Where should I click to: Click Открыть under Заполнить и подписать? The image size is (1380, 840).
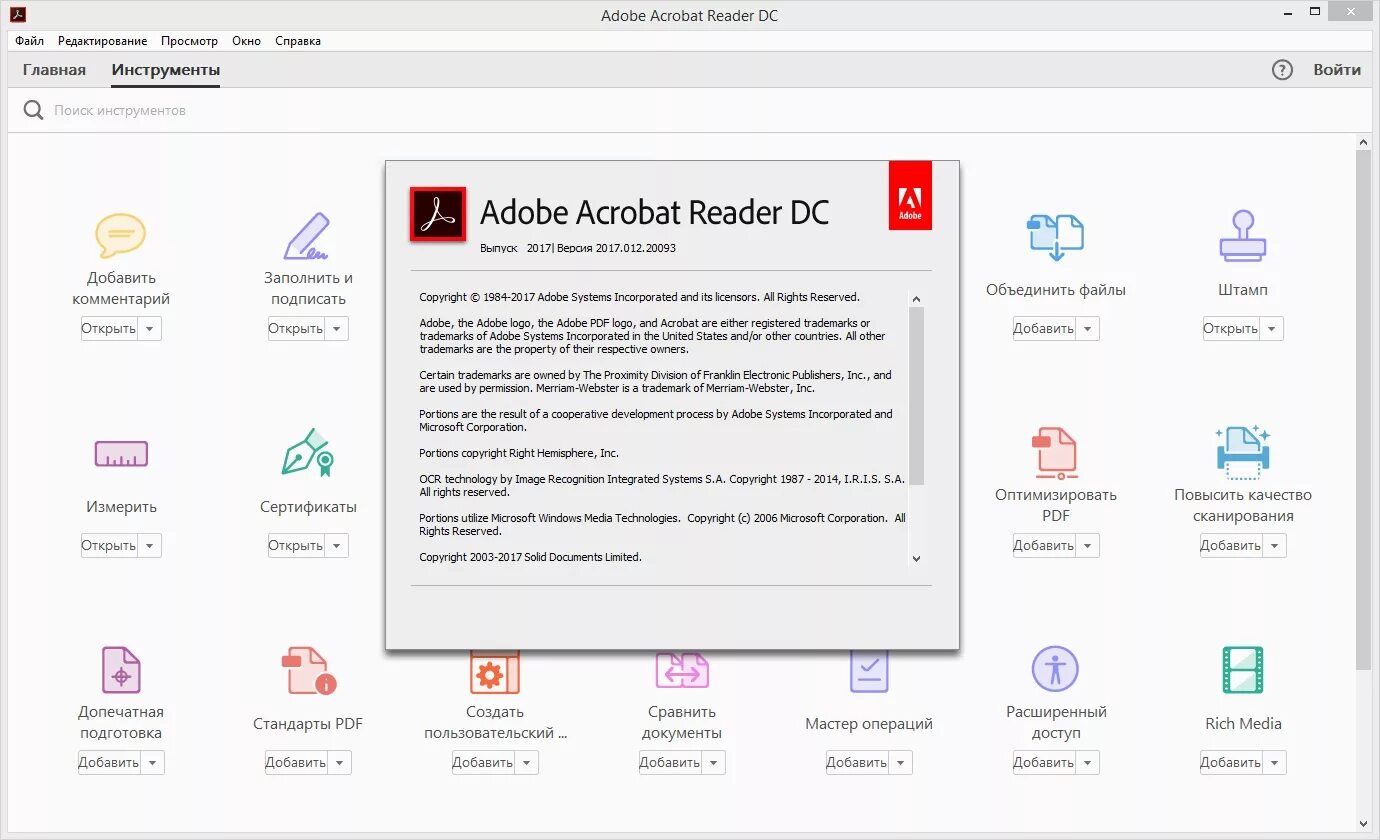(296, 328)
